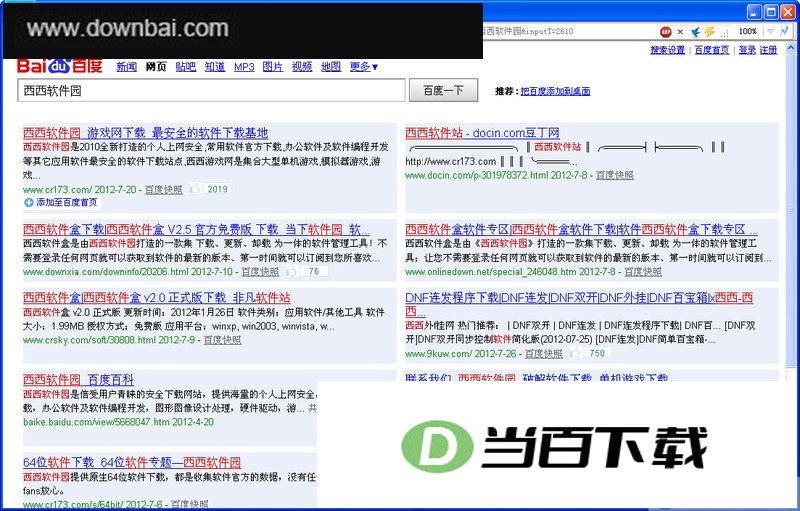Screen dimensions: 800x511
Task: Click thumbs-up icon beside 76 count
Action: [291, 271]
